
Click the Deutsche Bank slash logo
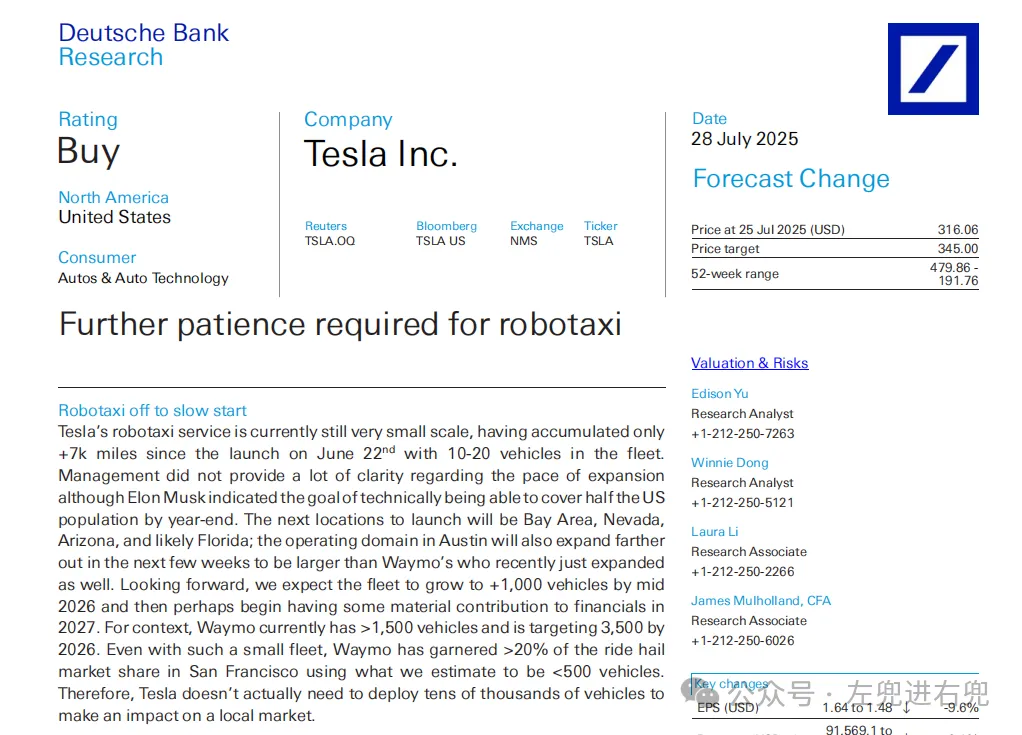pos(933,69)
